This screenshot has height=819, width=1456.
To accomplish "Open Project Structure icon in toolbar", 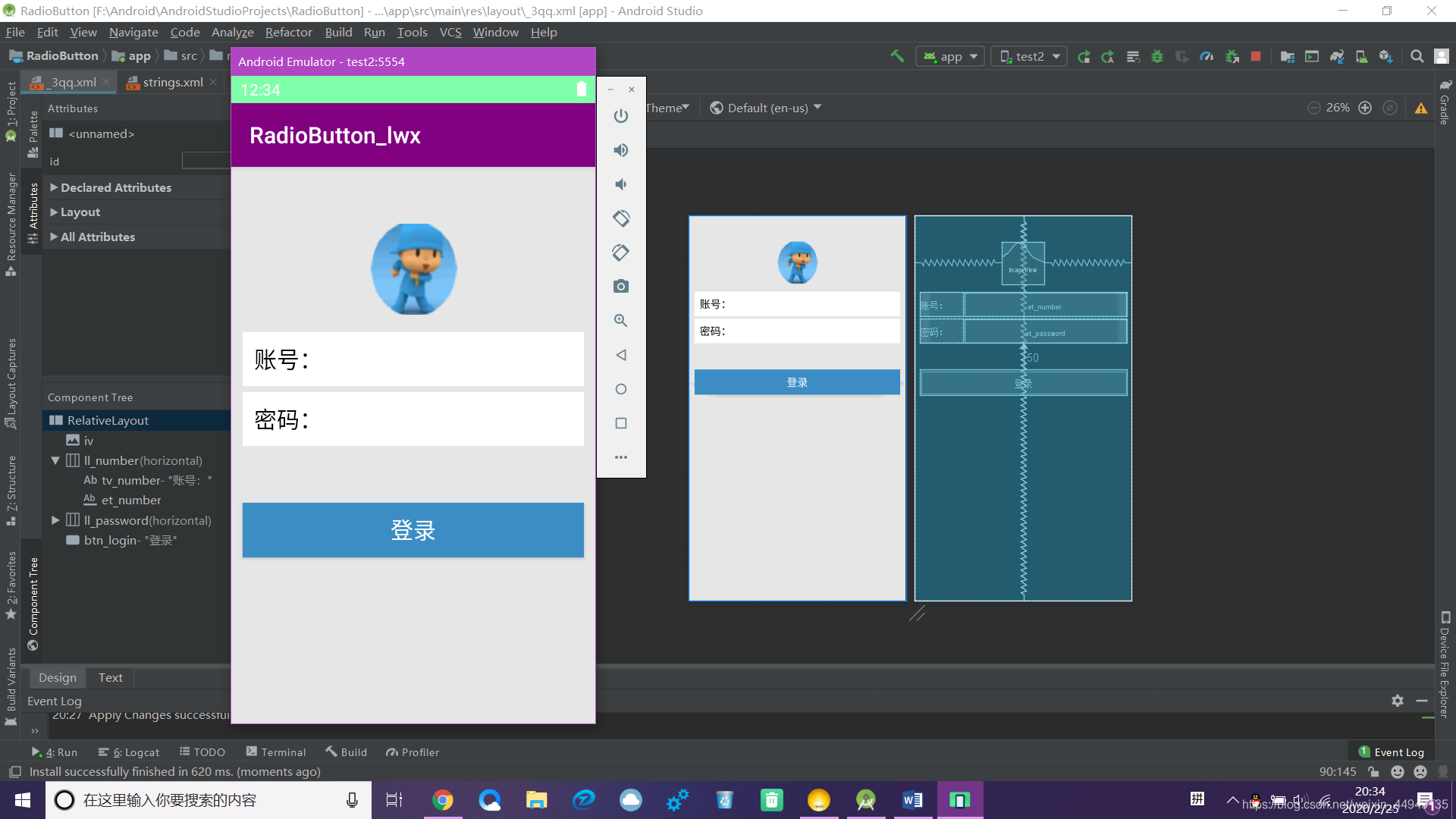I will point(1287,56).
